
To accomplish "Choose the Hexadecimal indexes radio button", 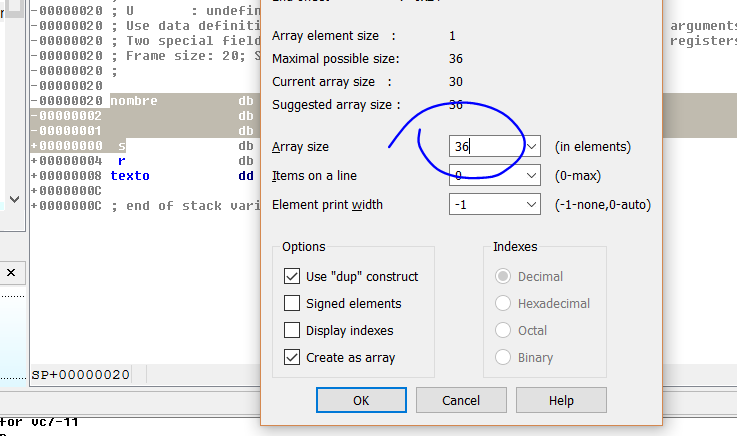I will pos(503,303).
